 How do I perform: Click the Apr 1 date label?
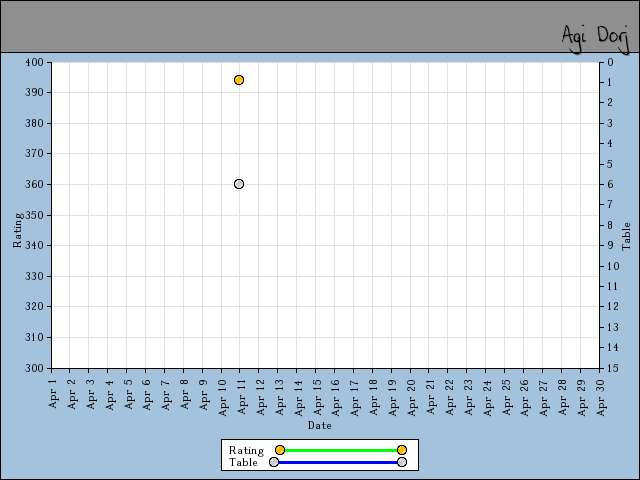click(53, 393)
